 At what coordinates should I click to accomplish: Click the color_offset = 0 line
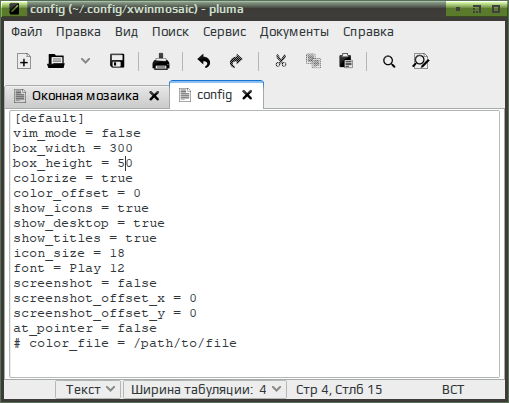coord(77,193)
